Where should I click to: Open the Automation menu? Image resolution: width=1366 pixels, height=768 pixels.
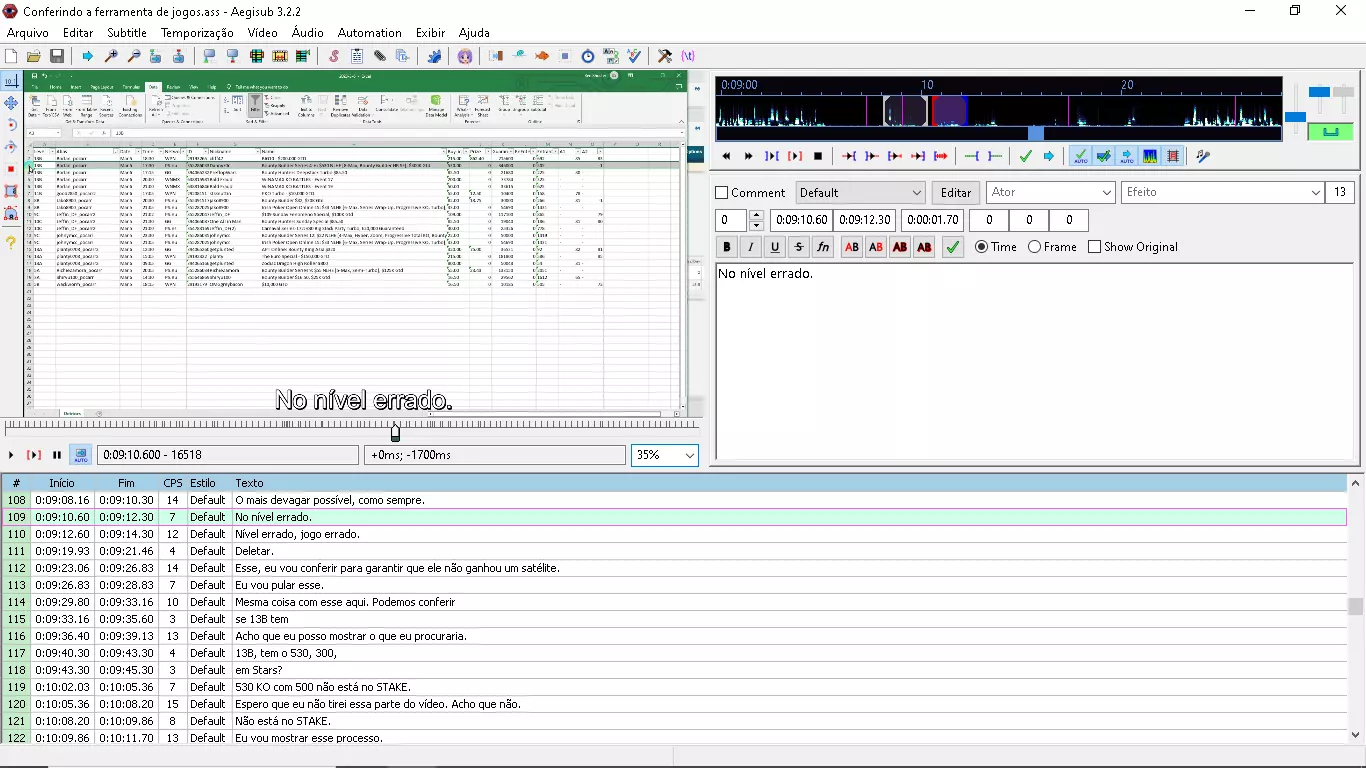click(x=369, y=33)
